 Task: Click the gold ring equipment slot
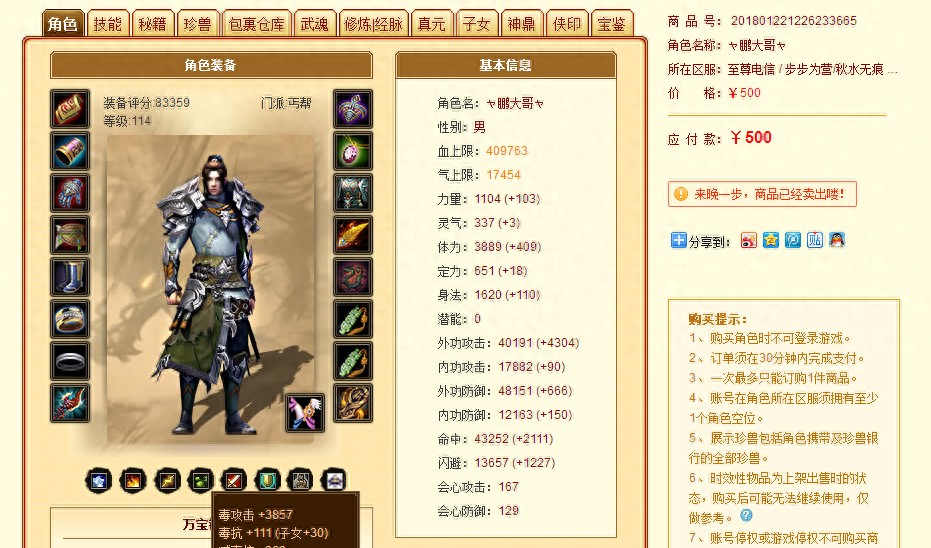click(69, 319)
